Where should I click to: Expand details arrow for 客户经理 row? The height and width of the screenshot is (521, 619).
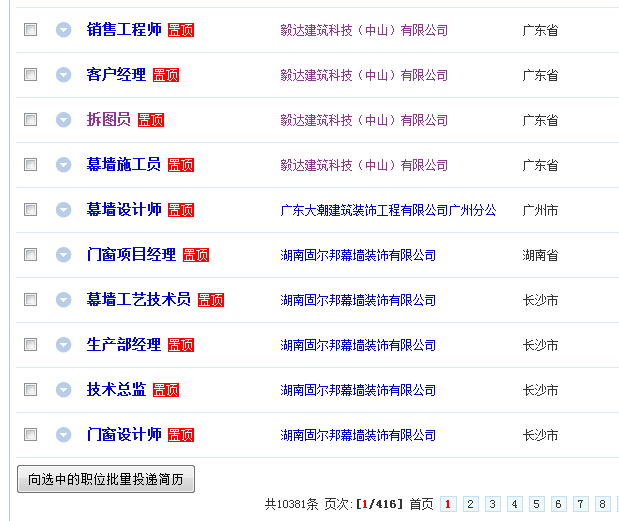coord(64,75)
